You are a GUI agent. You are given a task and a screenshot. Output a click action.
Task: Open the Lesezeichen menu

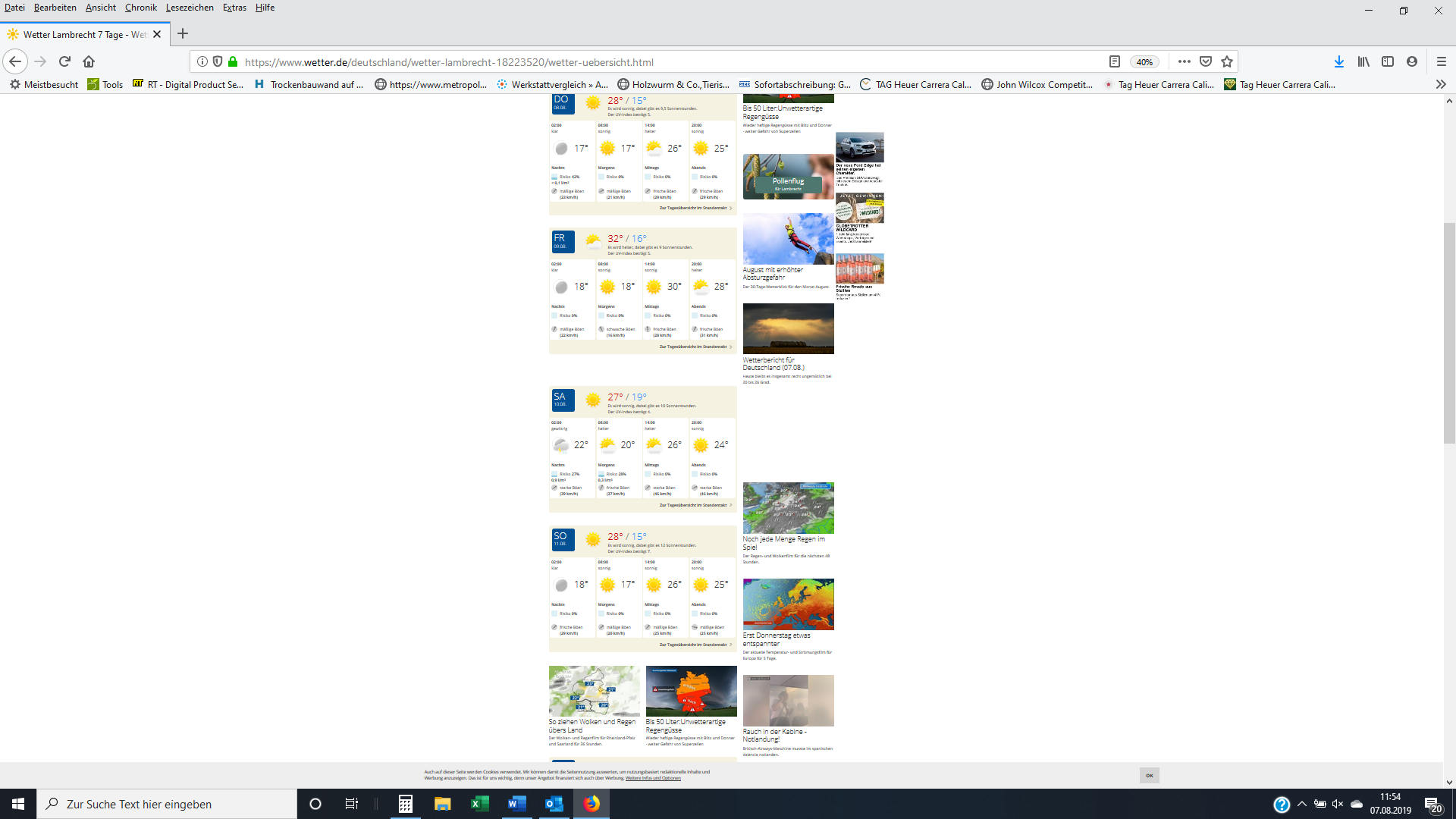point(189,8)
